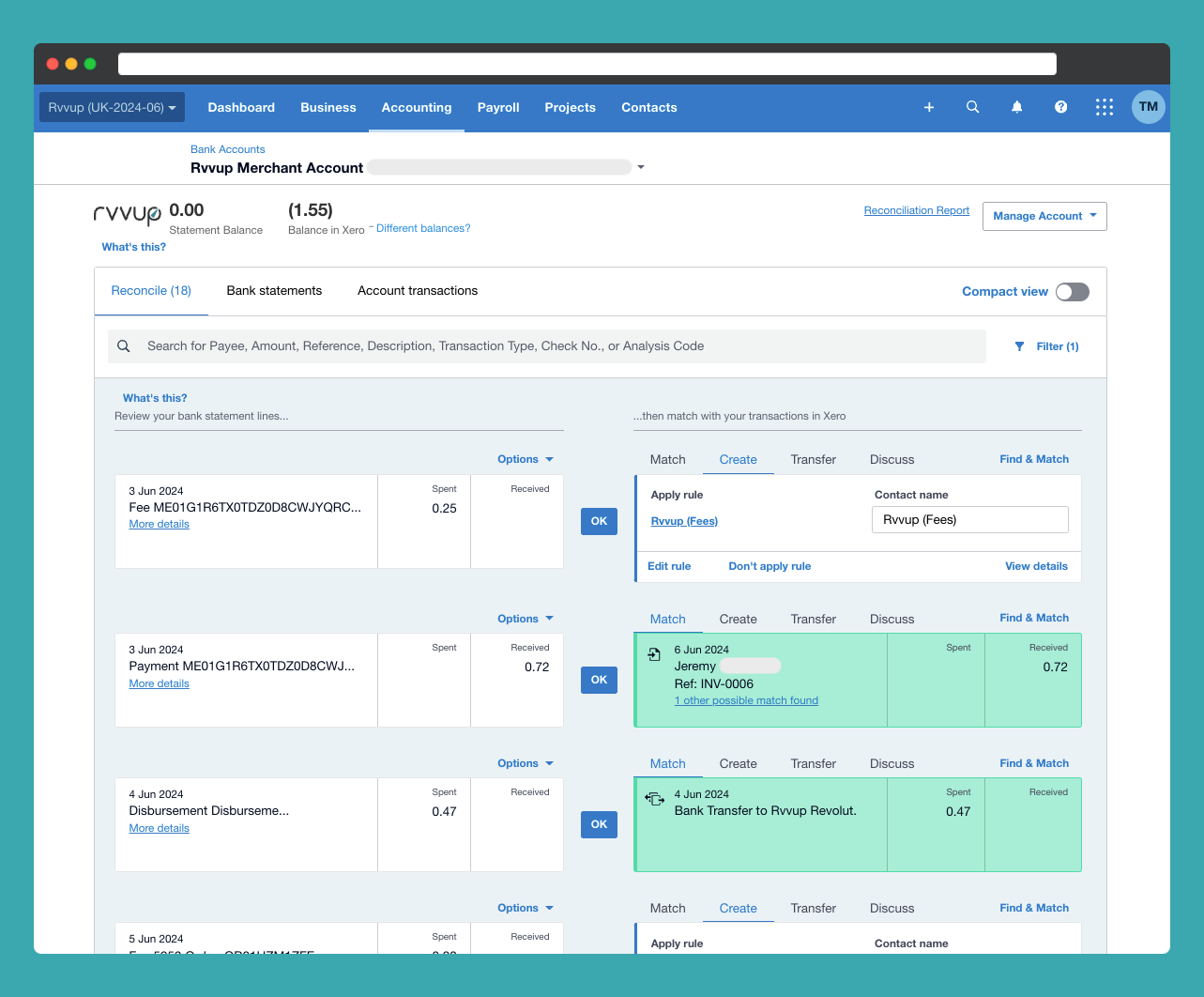The width and height of the screenshot is (1204, 997).
Task: Open Options menu for the Fee 0.25 line
Action: pos(525,459)
